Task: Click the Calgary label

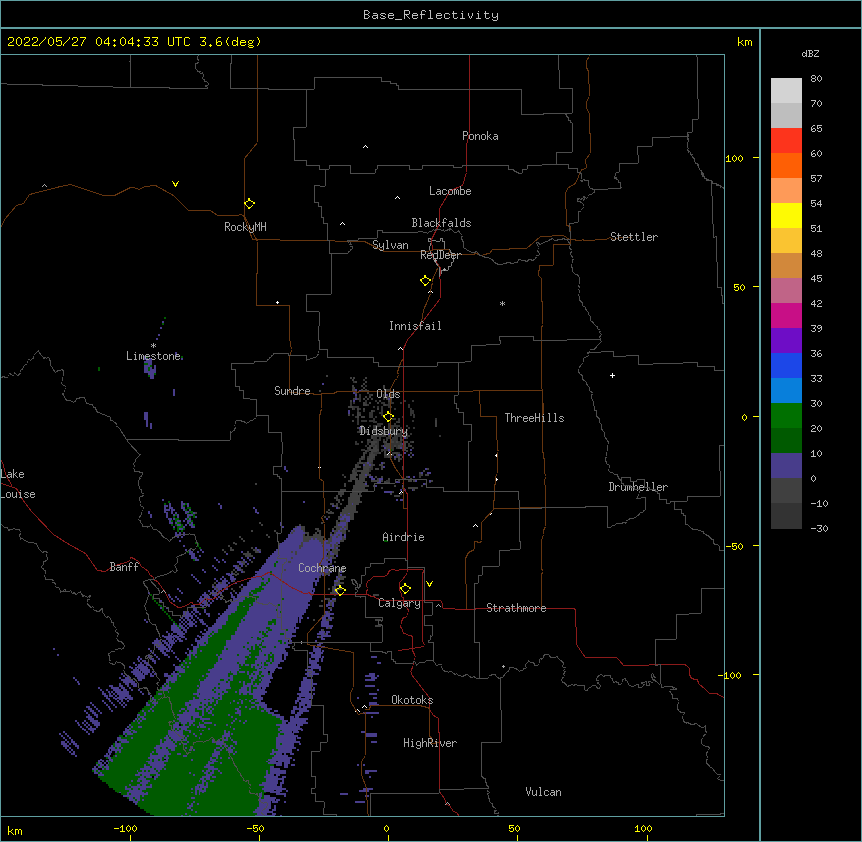Action: coord(399,603)
